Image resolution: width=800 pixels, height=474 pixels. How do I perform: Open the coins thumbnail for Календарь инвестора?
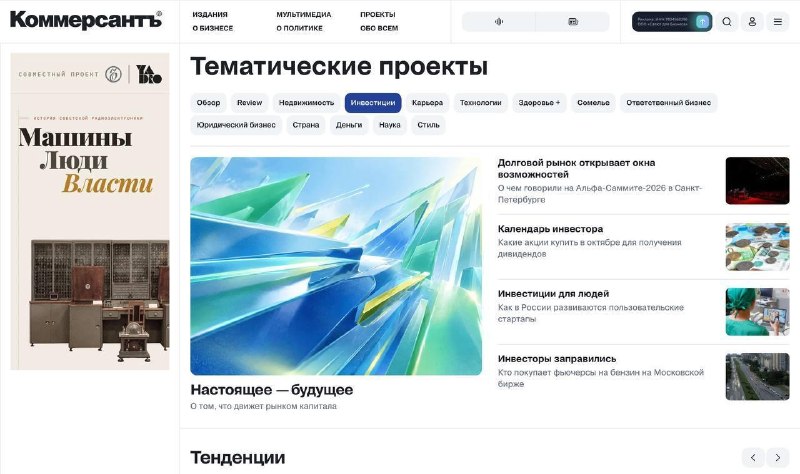(x=757, y=246)
